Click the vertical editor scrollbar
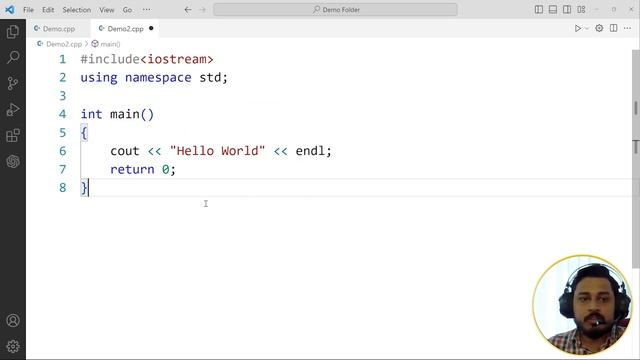Viewport: 640px width, 360px height. 636,159
